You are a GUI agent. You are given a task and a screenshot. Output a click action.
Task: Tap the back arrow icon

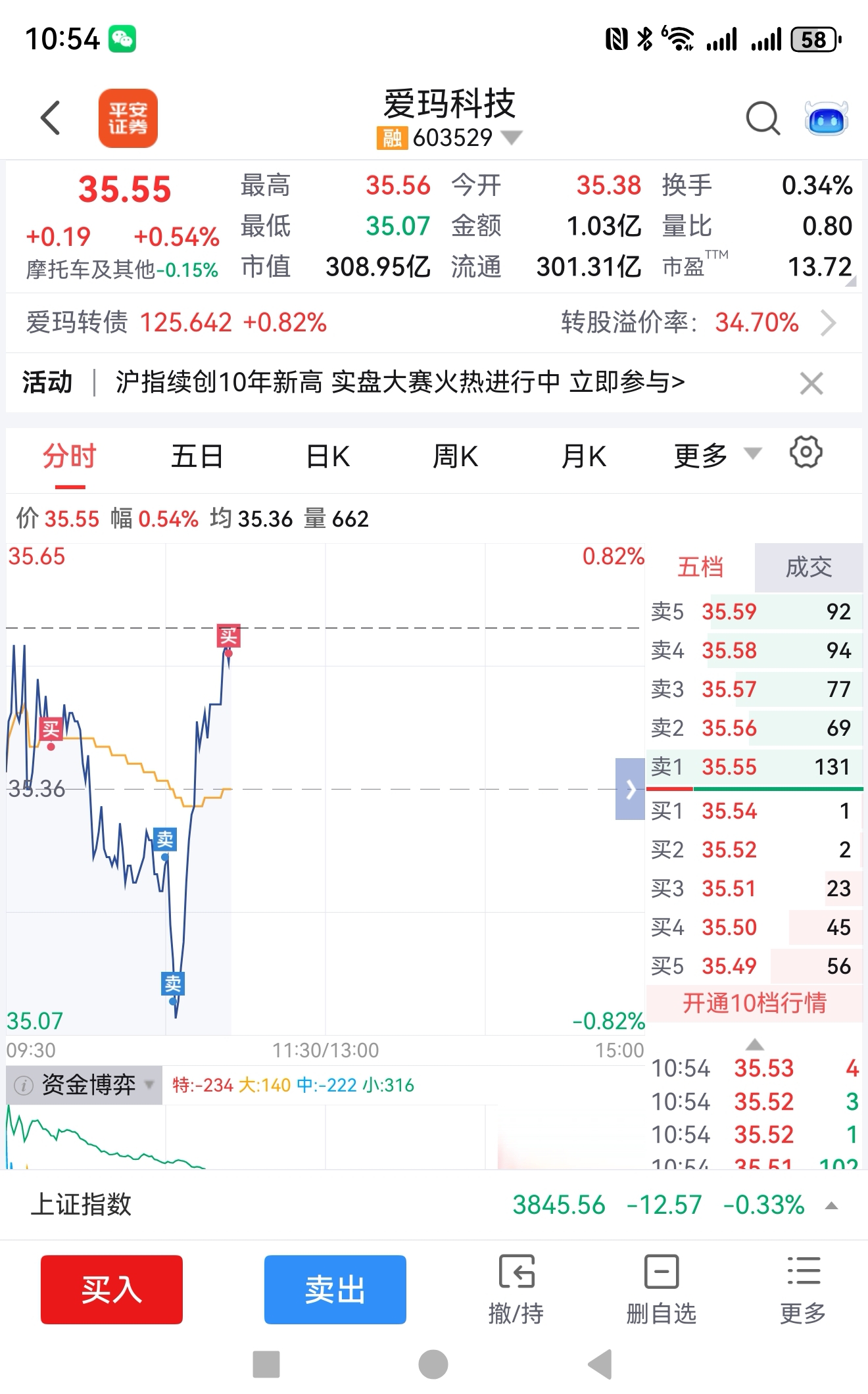(51, 118)
